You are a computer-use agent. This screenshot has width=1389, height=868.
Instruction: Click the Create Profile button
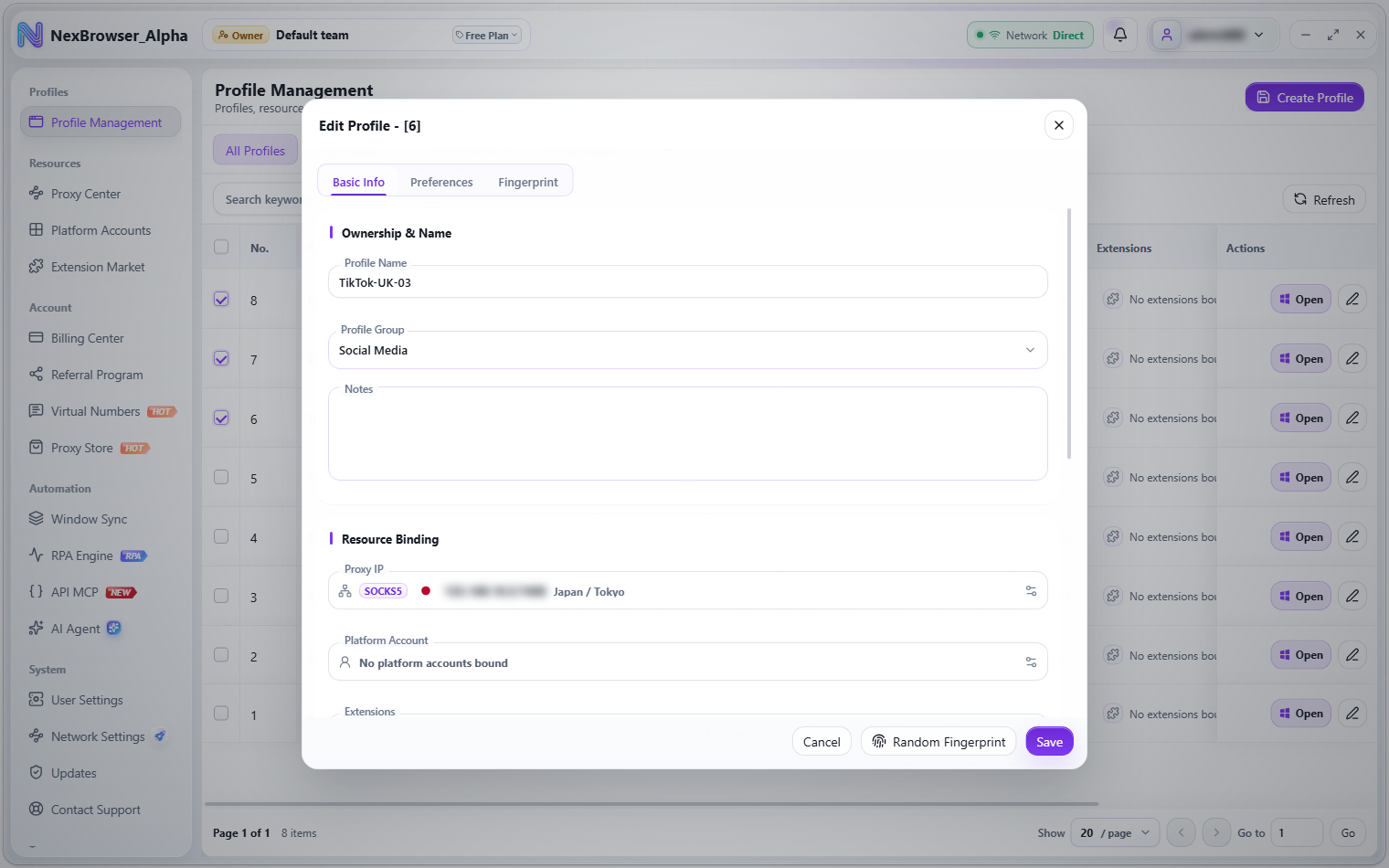click(1304, 97)
